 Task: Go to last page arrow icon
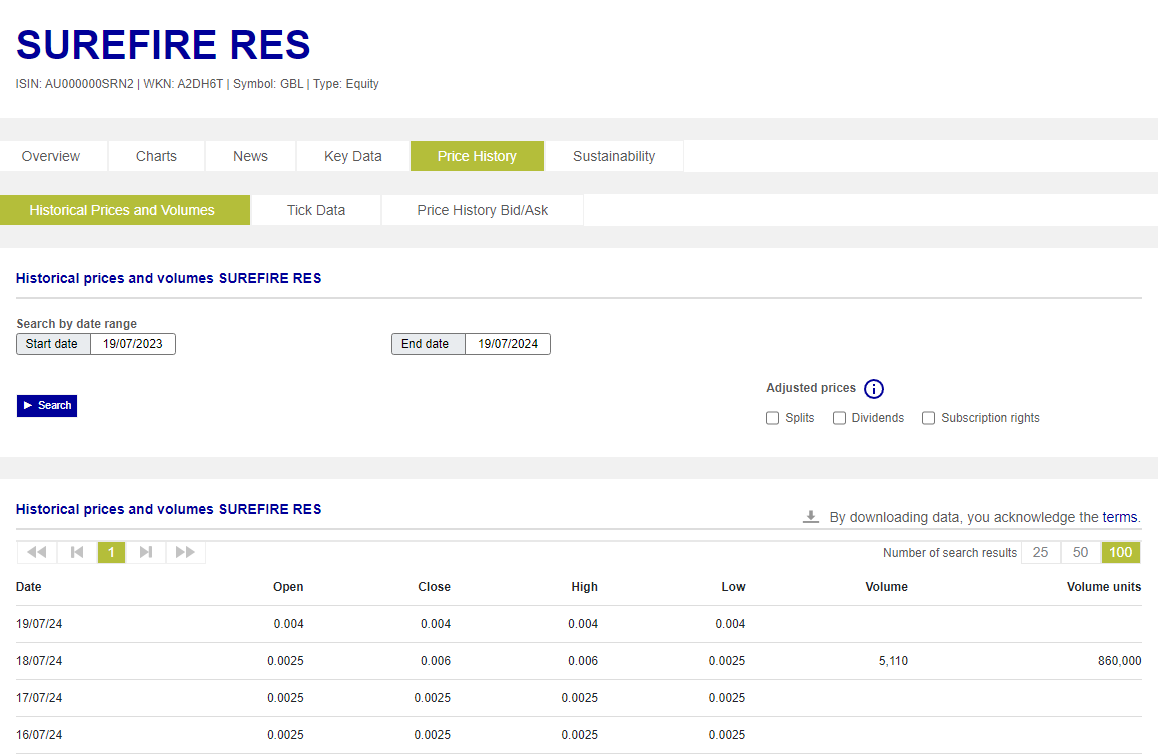pyautogui.click(x=145, y=552)
